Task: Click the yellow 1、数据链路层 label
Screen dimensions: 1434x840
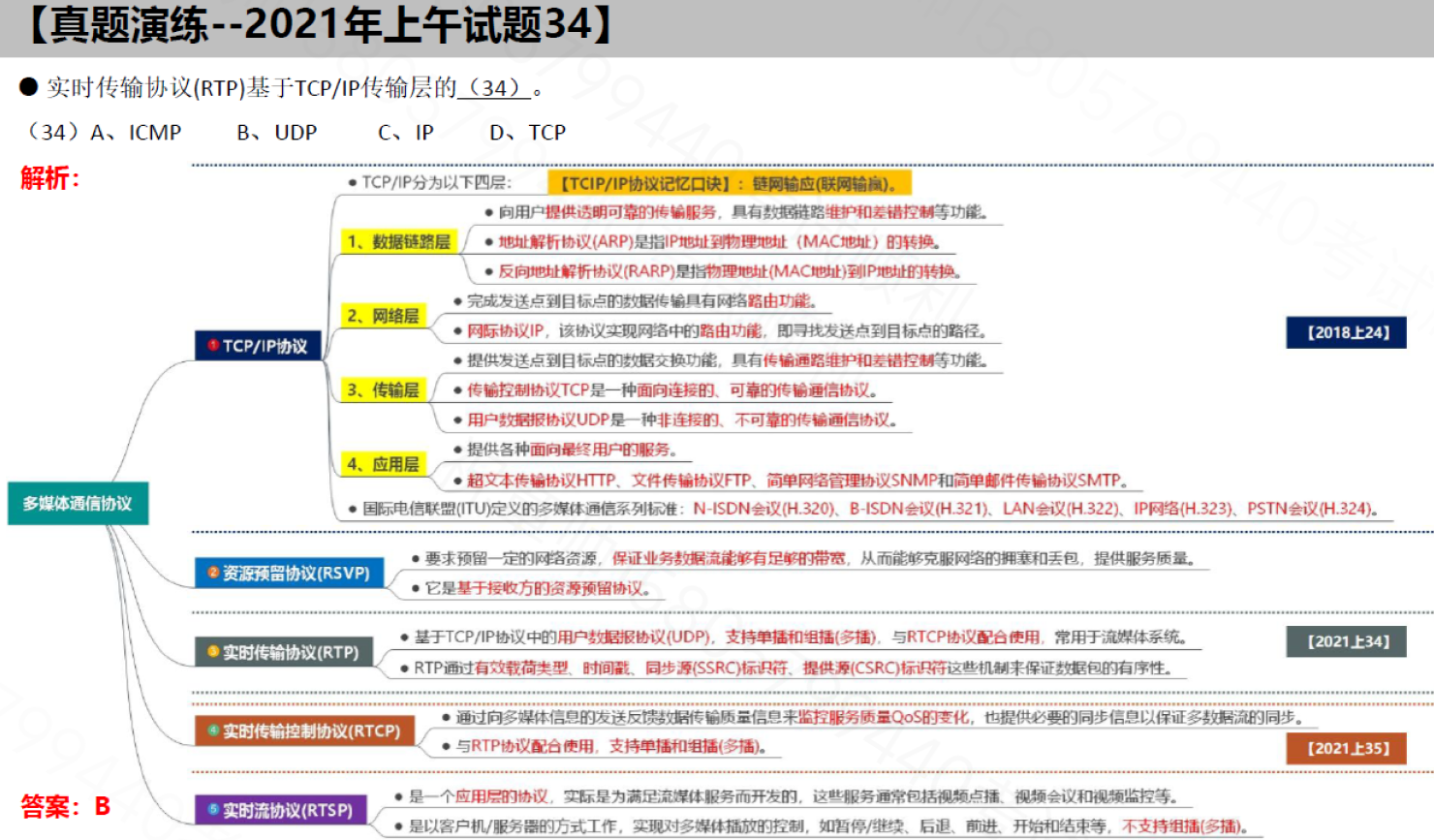Action: 398,241
